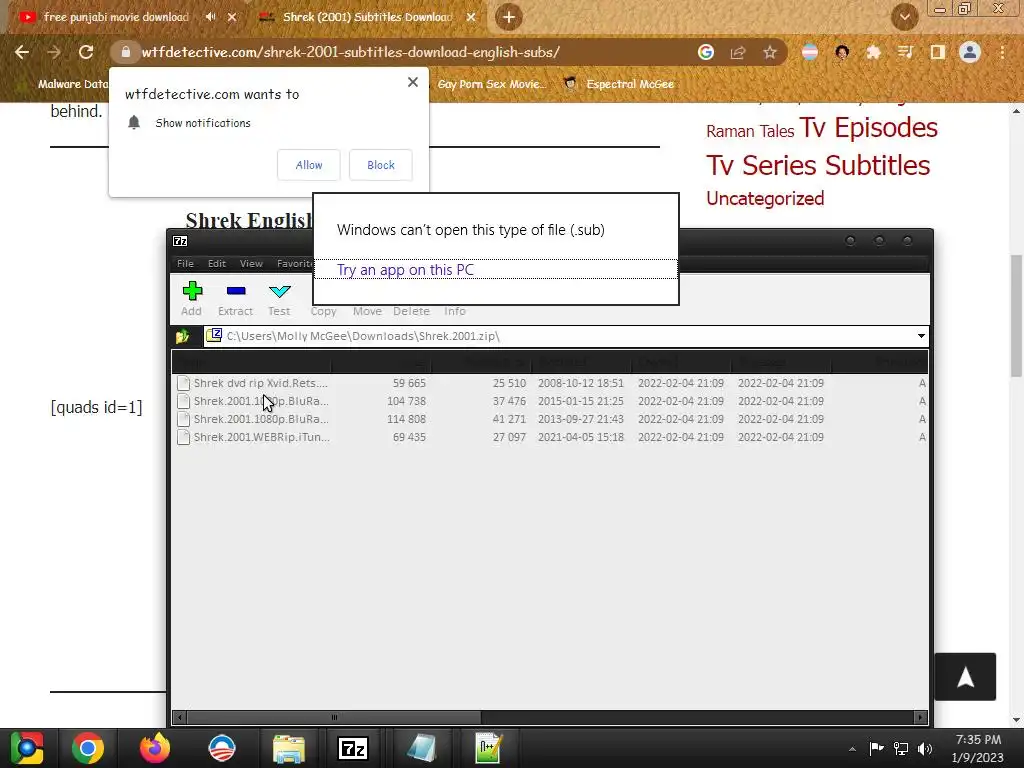
Task: Click the share page icon
Action: (738, 52)
